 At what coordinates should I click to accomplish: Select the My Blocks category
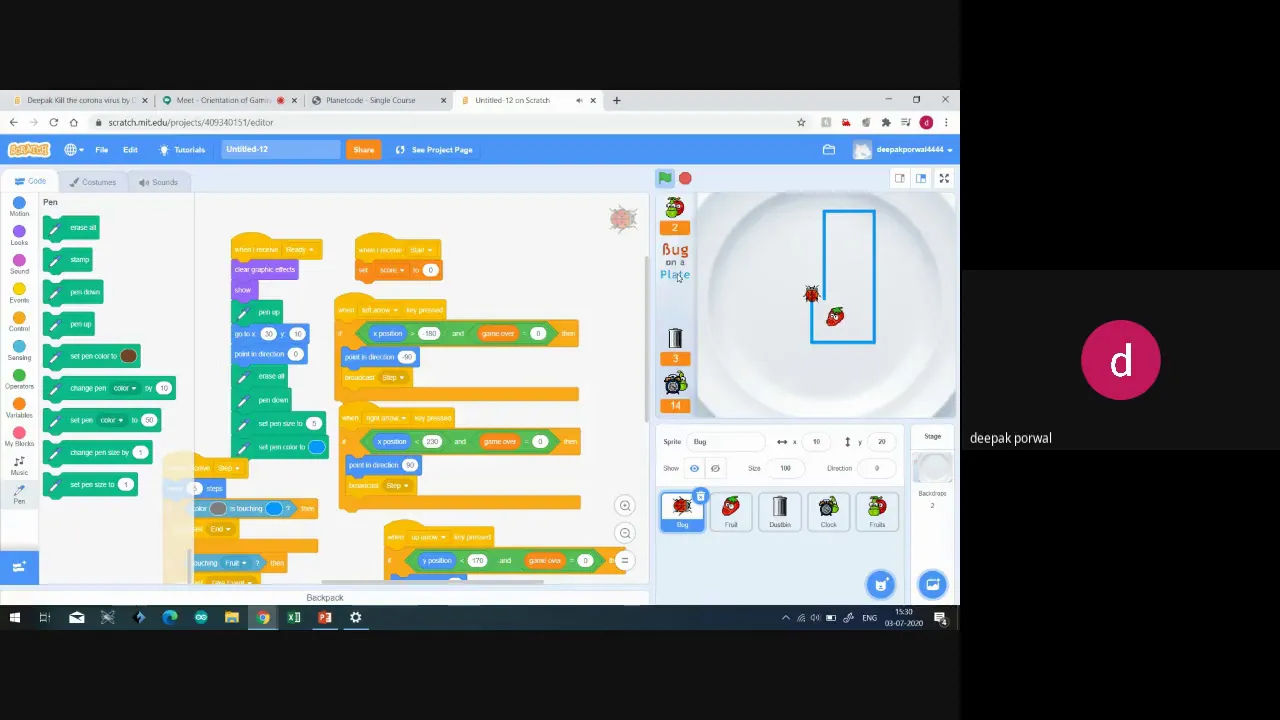point(19,437)
